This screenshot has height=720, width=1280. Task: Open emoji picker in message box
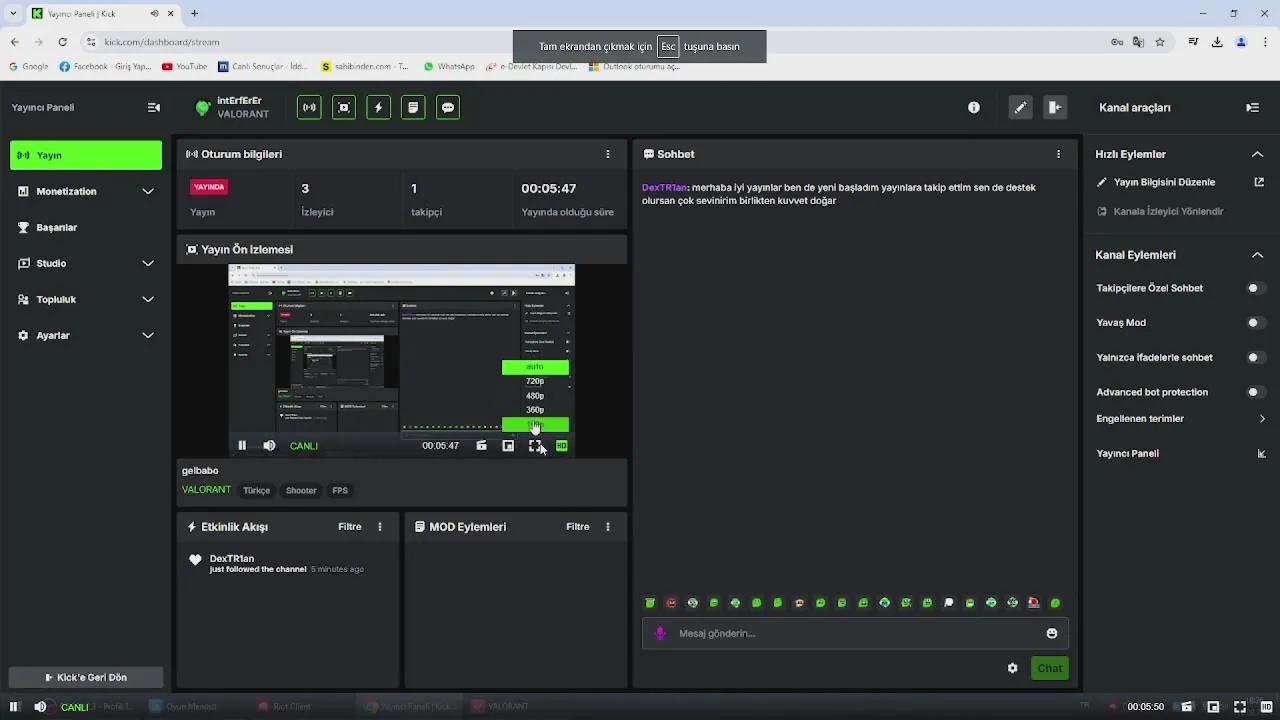click(x=1051, y=633)
